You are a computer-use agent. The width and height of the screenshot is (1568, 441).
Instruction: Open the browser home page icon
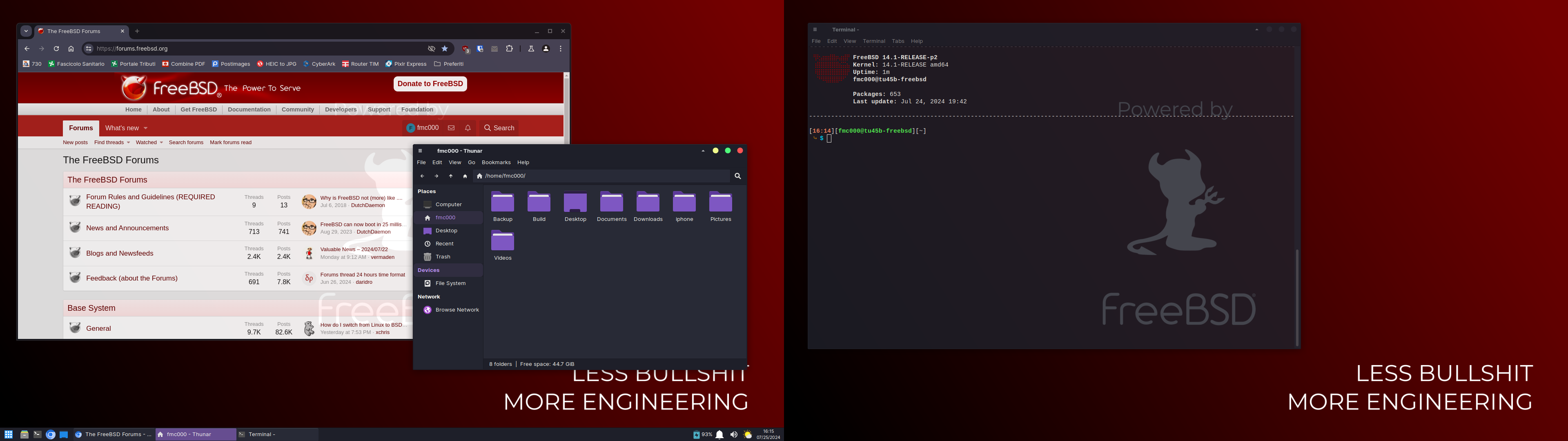[x=71, y=49]
